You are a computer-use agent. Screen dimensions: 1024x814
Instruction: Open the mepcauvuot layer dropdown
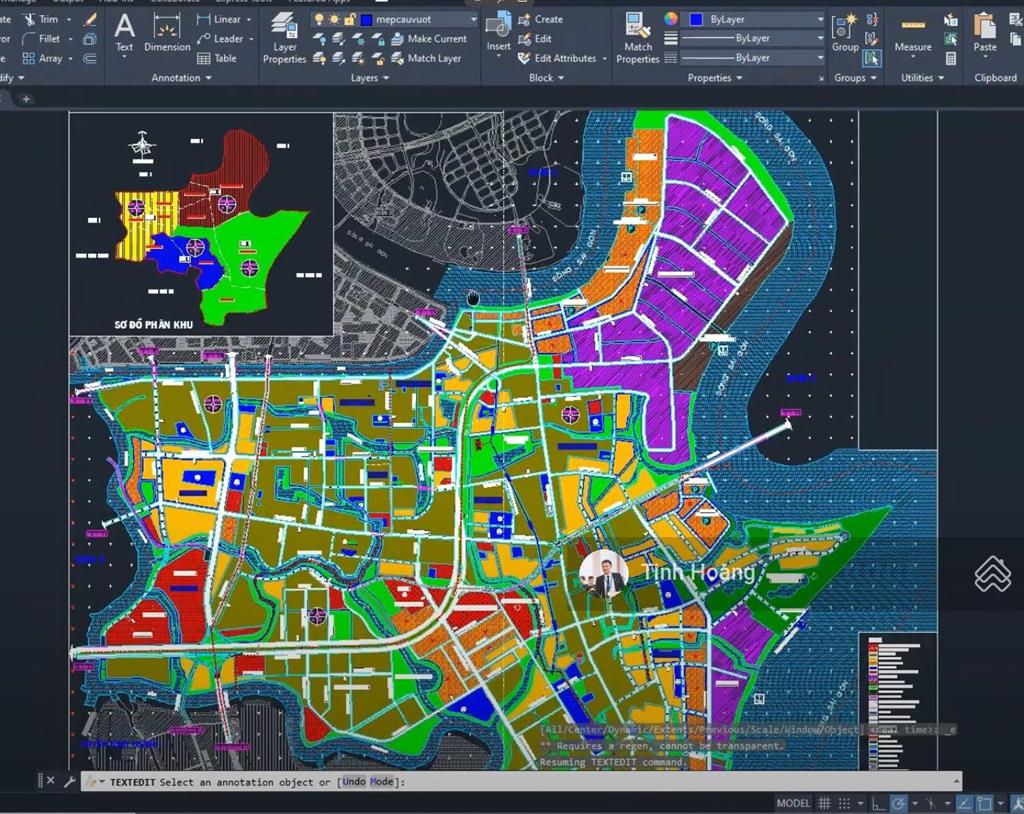[474, 20]
